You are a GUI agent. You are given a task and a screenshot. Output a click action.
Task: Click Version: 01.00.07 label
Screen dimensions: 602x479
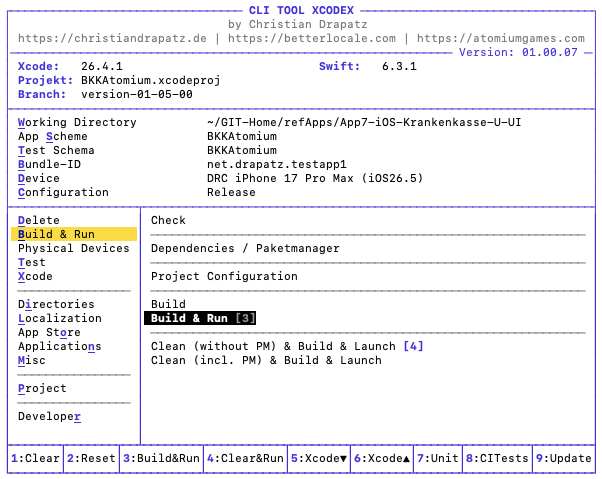pyautogui.click(x=518, y=52)
